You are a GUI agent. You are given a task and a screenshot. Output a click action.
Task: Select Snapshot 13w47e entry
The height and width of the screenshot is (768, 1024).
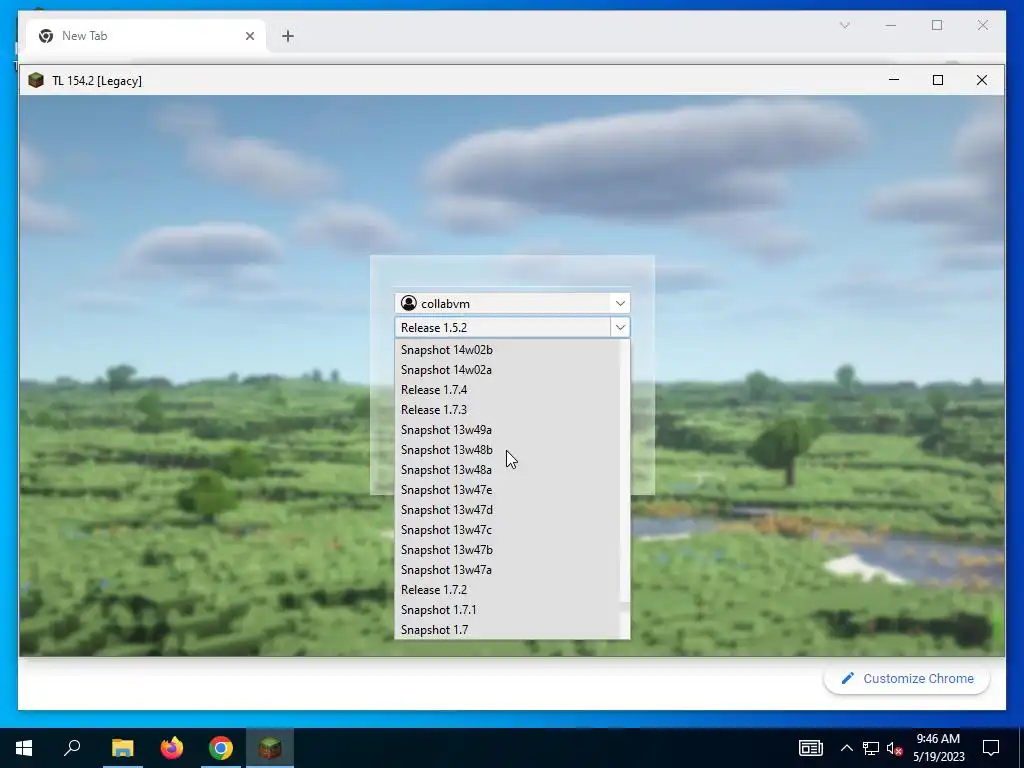pos(507,490)
